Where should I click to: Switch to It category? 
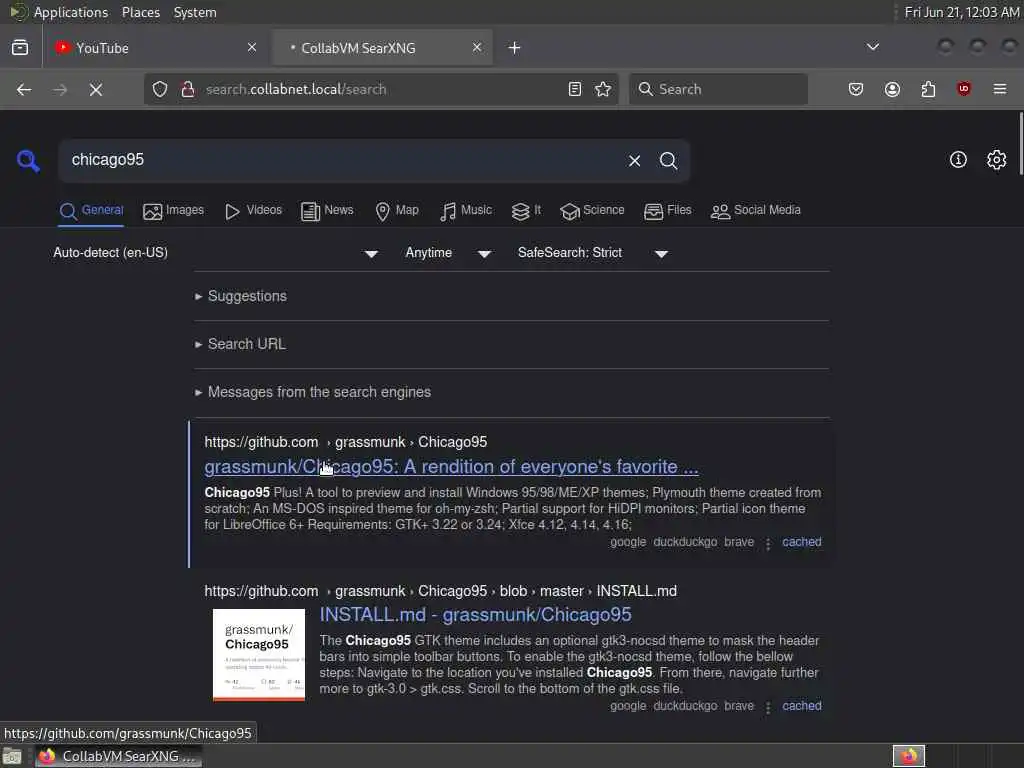tap(526, 210)
